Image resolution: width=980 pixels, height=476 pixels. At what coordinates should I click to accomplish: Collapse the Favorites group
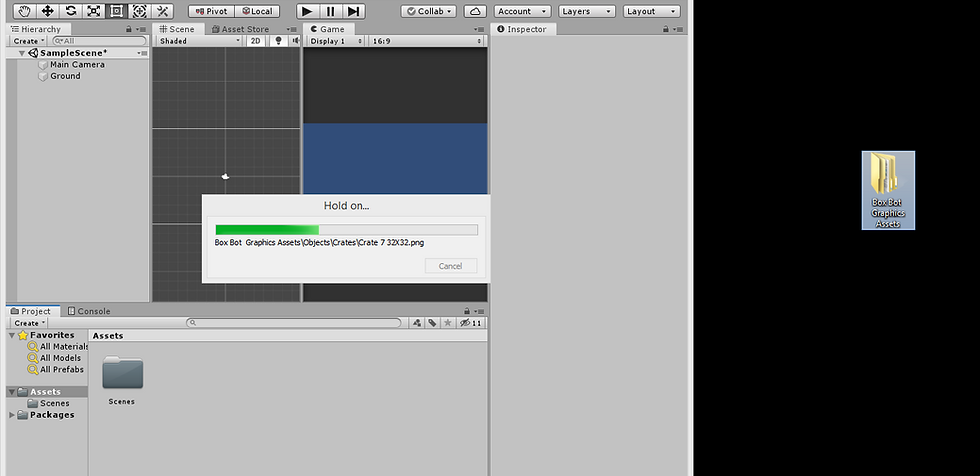(12, 335)
